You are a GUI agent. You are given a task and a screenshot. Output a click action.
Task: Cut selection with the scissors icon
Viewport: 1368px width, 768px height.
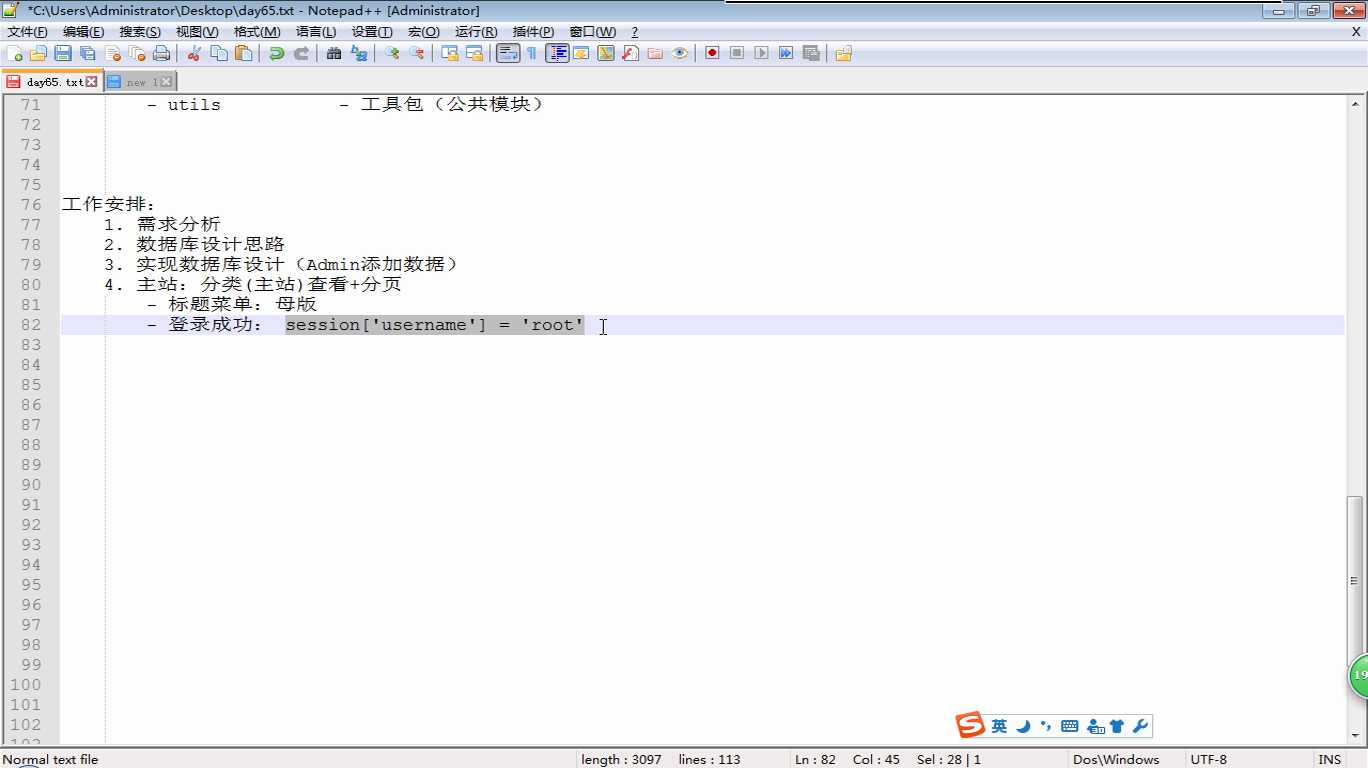(195, 53)
